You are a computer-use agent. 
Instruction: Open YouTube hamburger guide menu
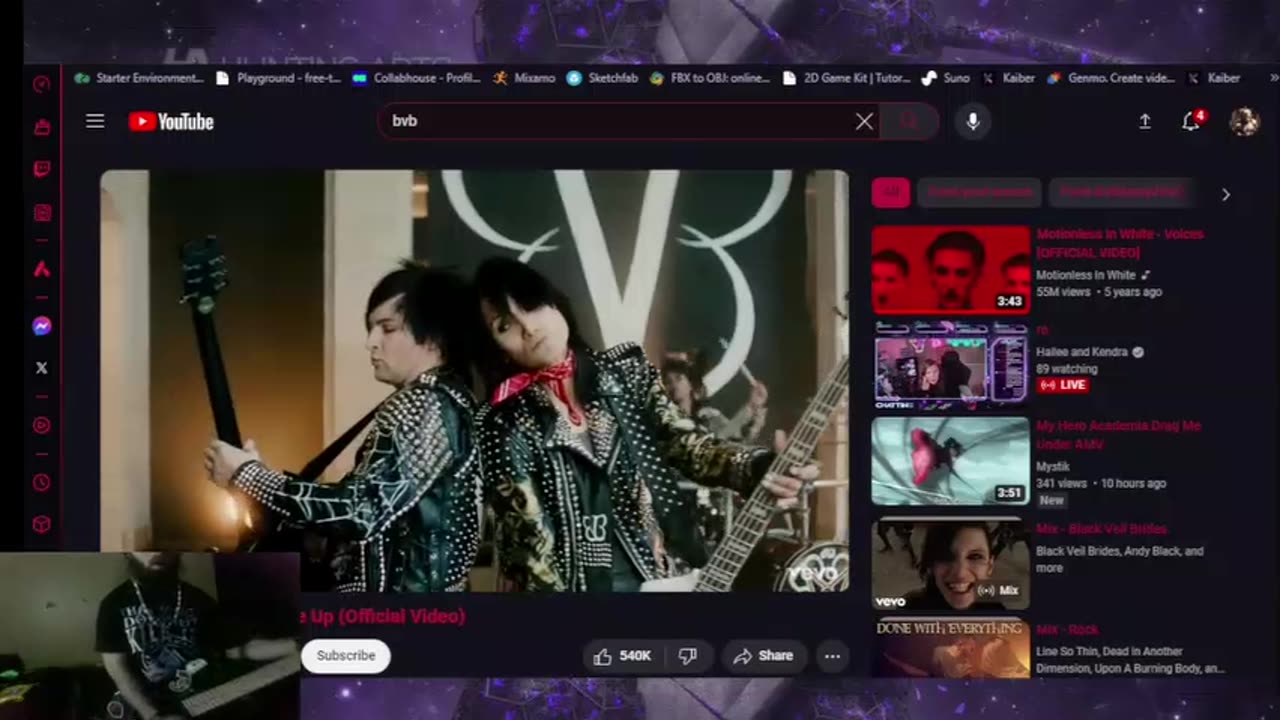[x=95, y=121]
